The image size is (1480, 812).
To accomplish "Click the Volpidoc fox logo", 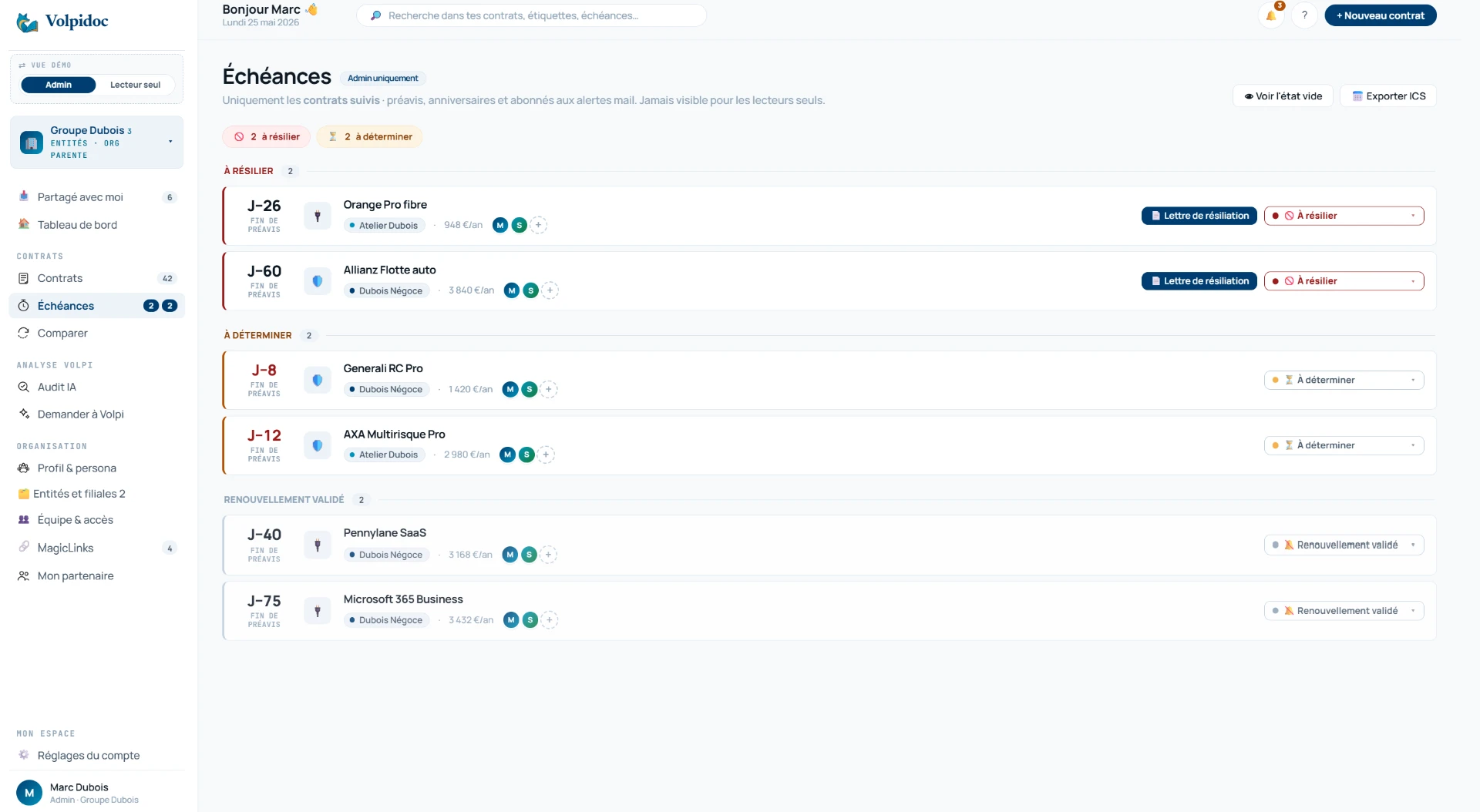I will [x=28, y=22].
